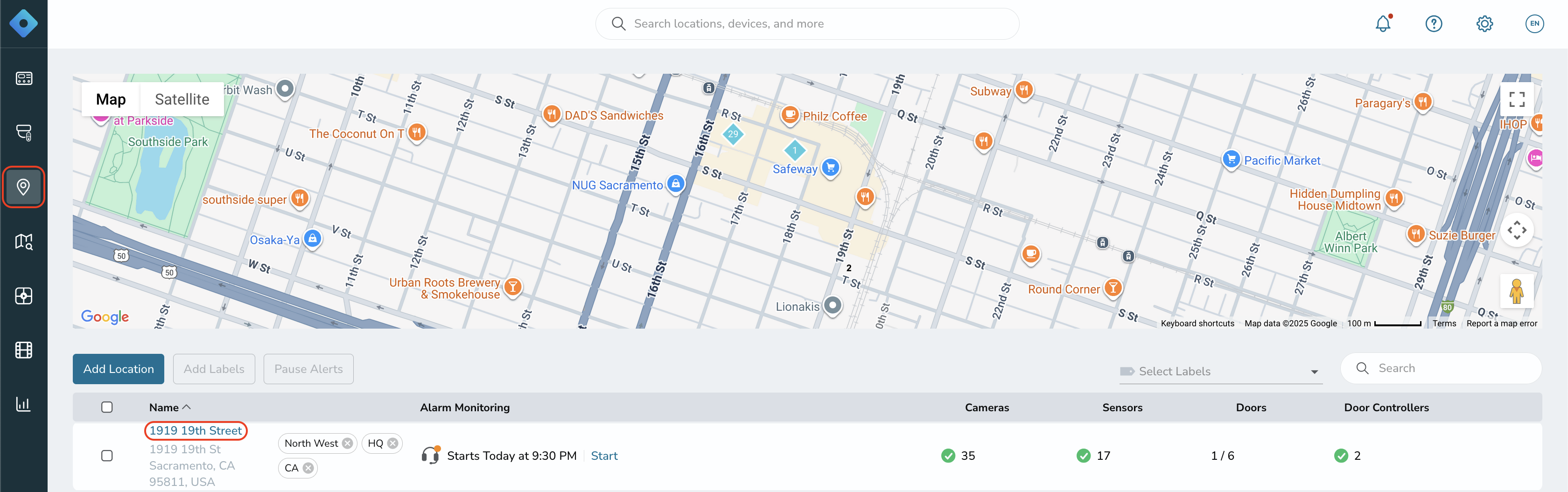Image resolution: width=1568 pixels, height=492 pixels.
Task: Open the map search sidebar icon
Action: point(24,241)
